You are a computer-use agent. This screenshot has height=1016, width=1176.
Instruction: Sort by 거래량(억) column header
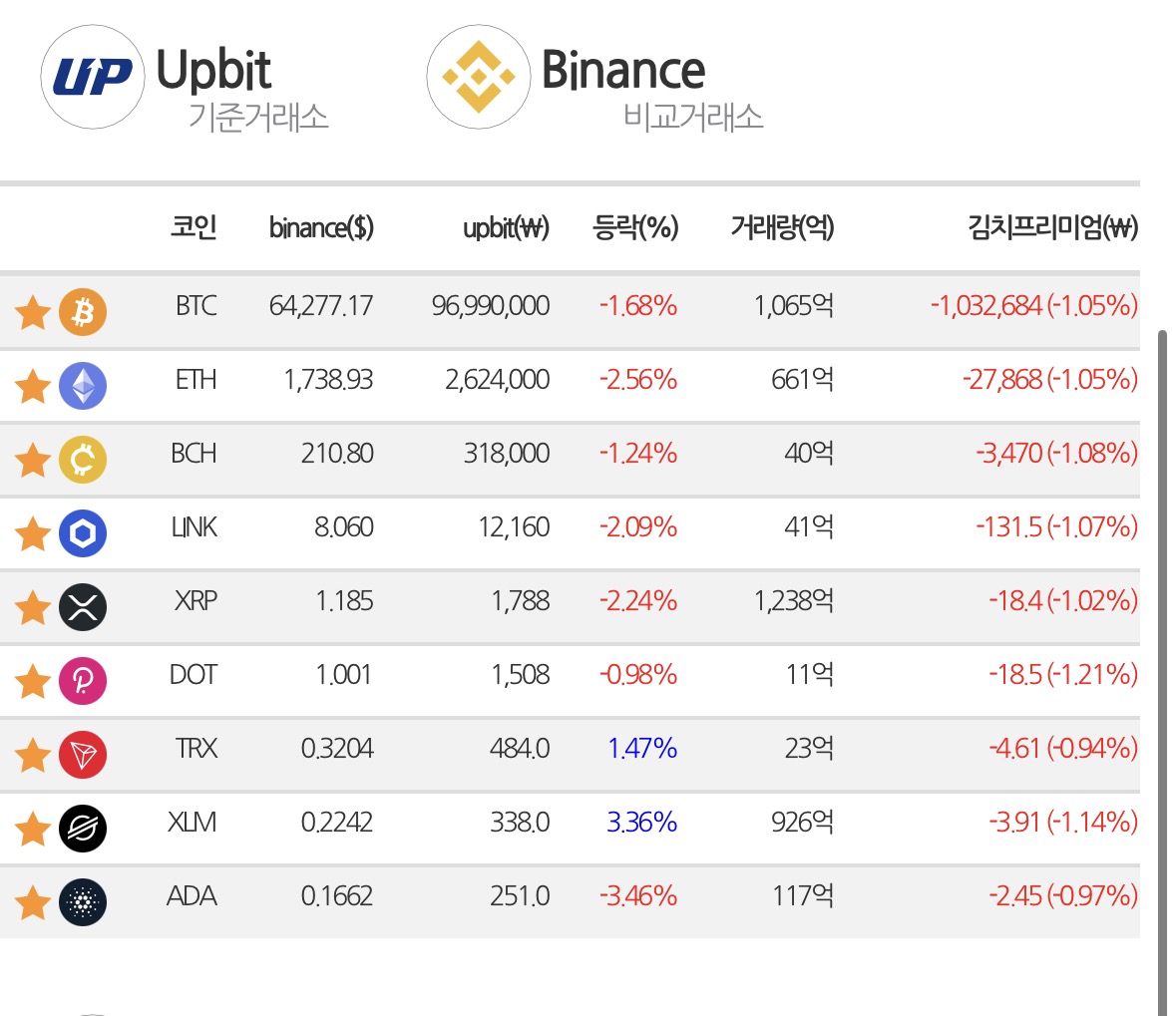click(782, 227)
